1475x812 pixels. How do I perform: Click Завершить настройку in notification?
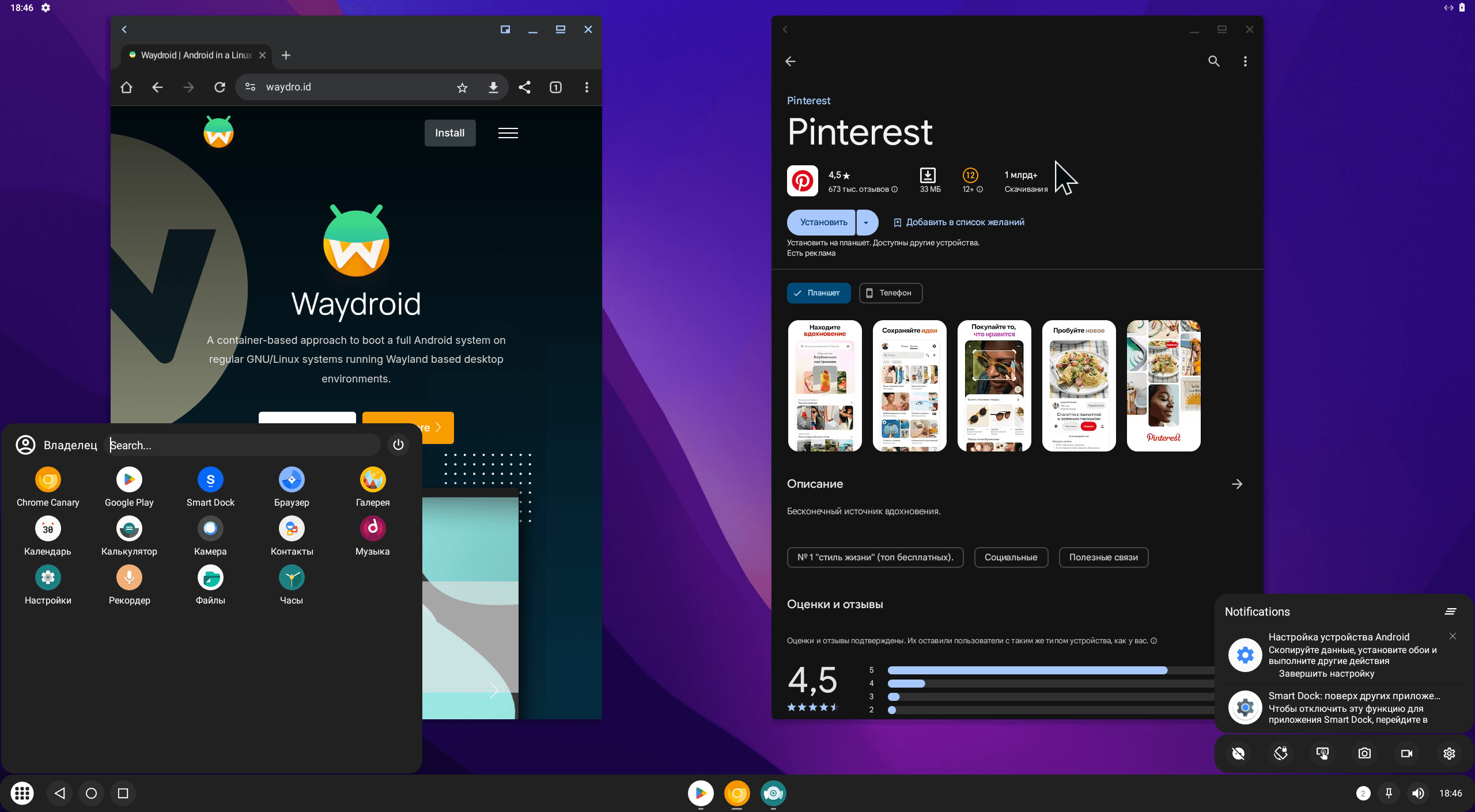1326,674
